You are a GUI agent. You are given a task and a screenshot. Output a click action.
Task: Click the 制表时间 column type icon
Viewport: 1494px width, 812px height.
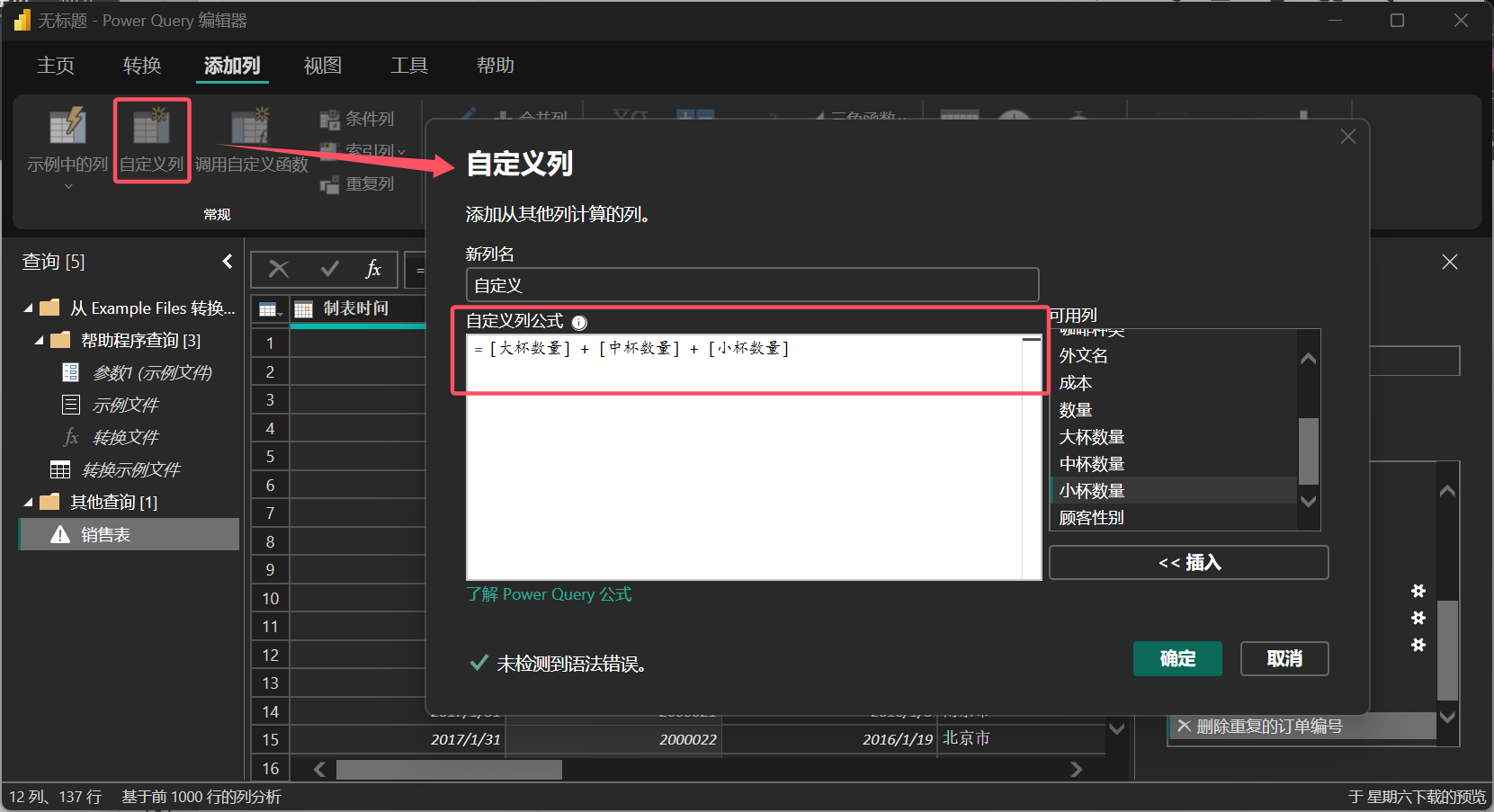(304, 309)
